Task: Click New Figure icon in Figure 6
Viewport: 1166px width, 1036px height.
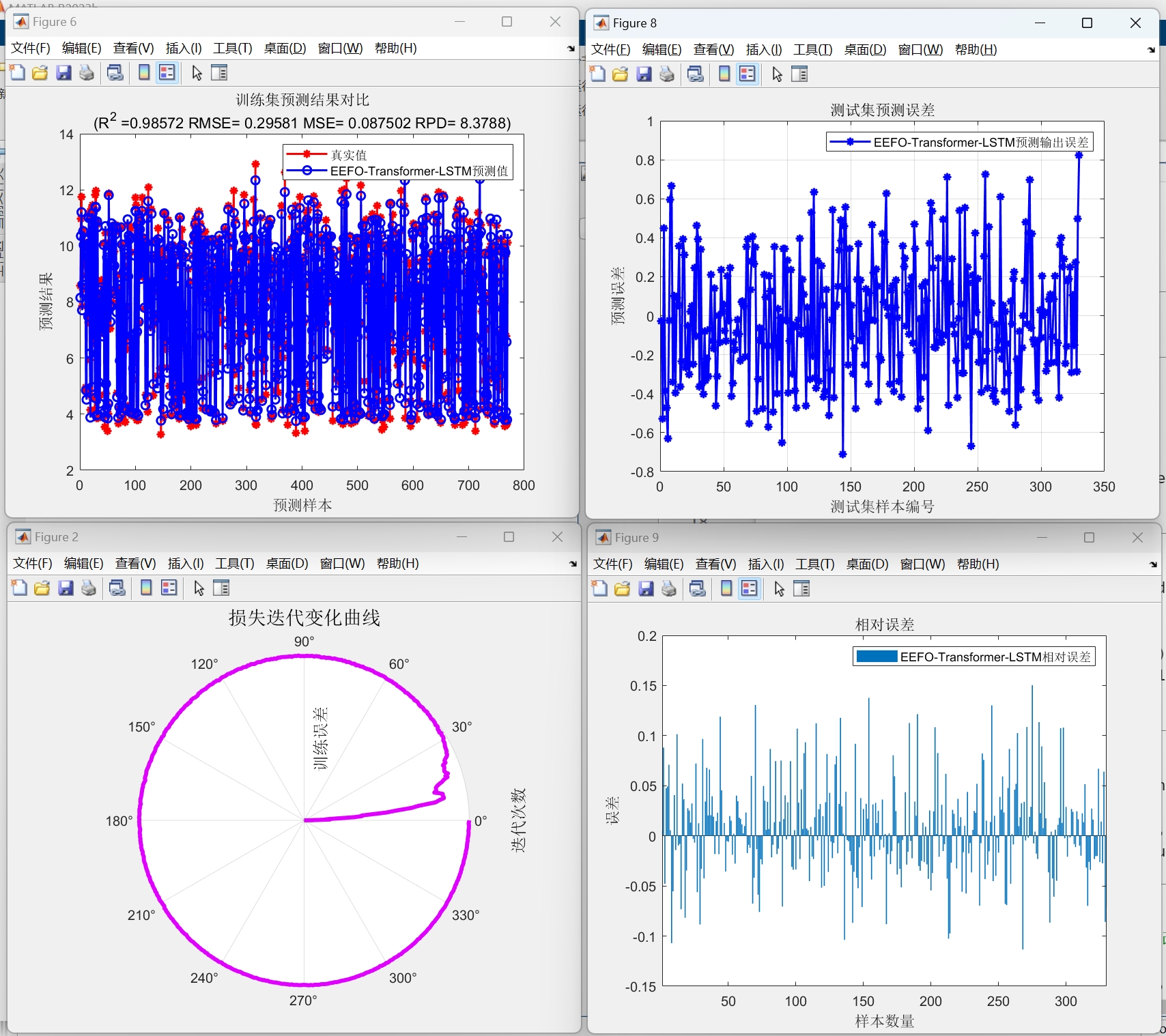Action: click(17, 72)
